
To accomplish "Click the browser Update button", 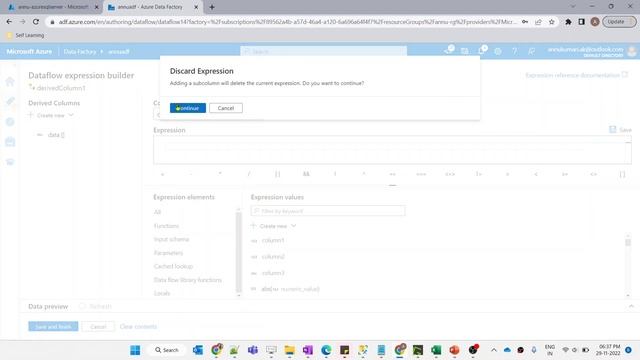I will coord(620,22).
